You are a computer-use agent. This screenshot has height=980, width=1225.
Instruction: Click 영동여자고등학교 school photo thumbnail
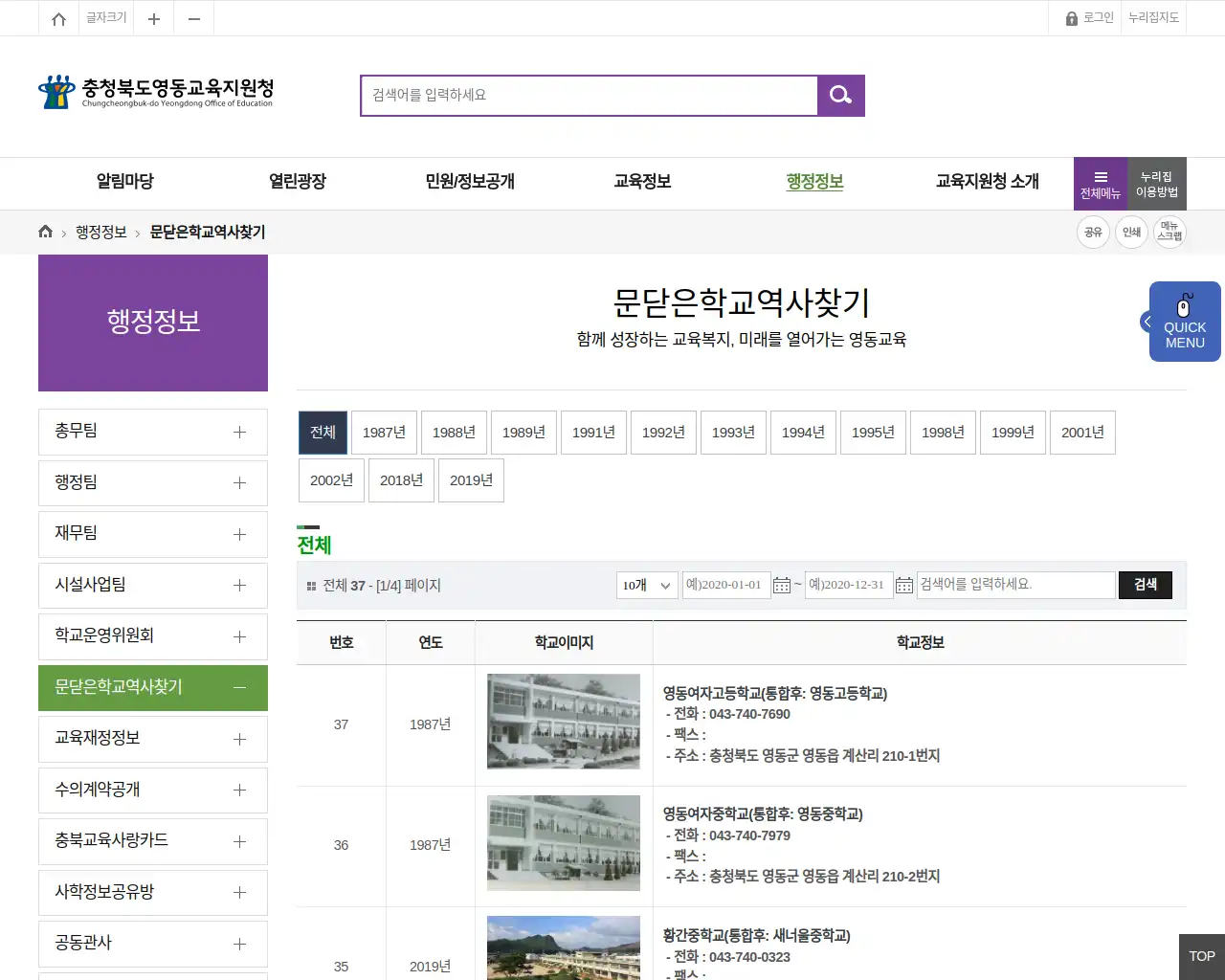tap(564, 722)
